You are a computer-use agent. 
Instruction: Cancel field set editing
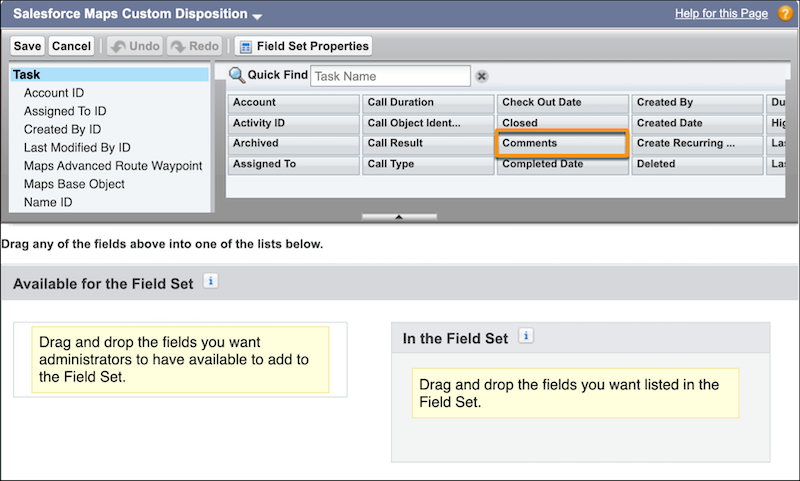coord(71,46)
